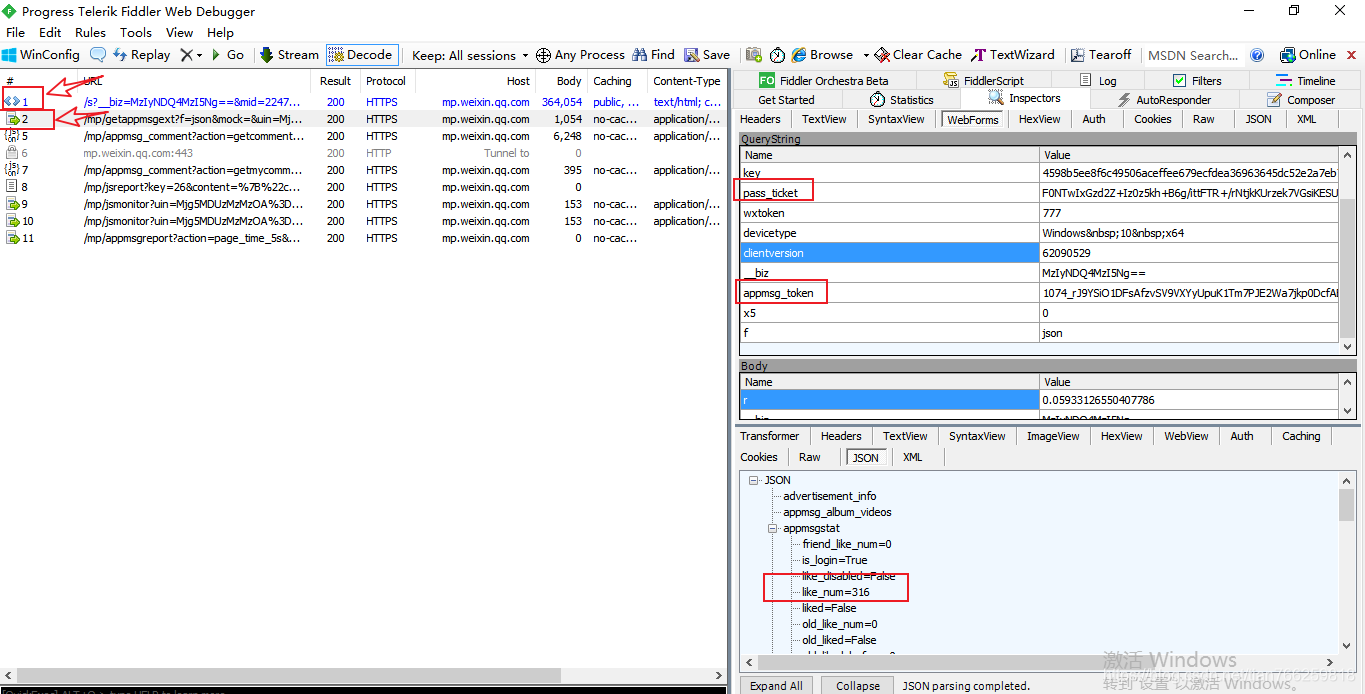Open the Keep: All sessions dropdown

tap(470, 55)
